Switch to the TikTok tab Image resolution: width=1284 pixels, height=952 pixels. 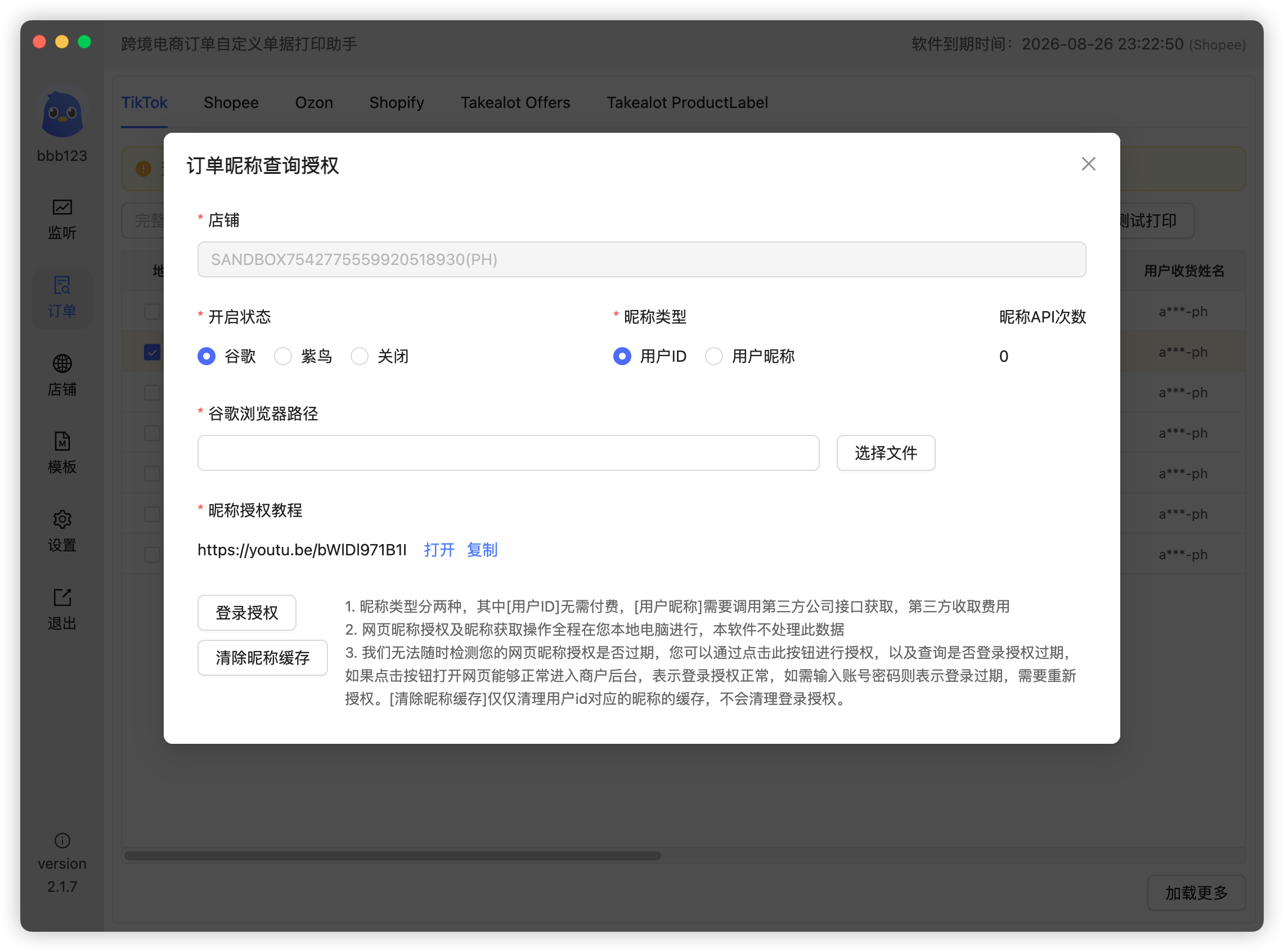click(144, 102)
